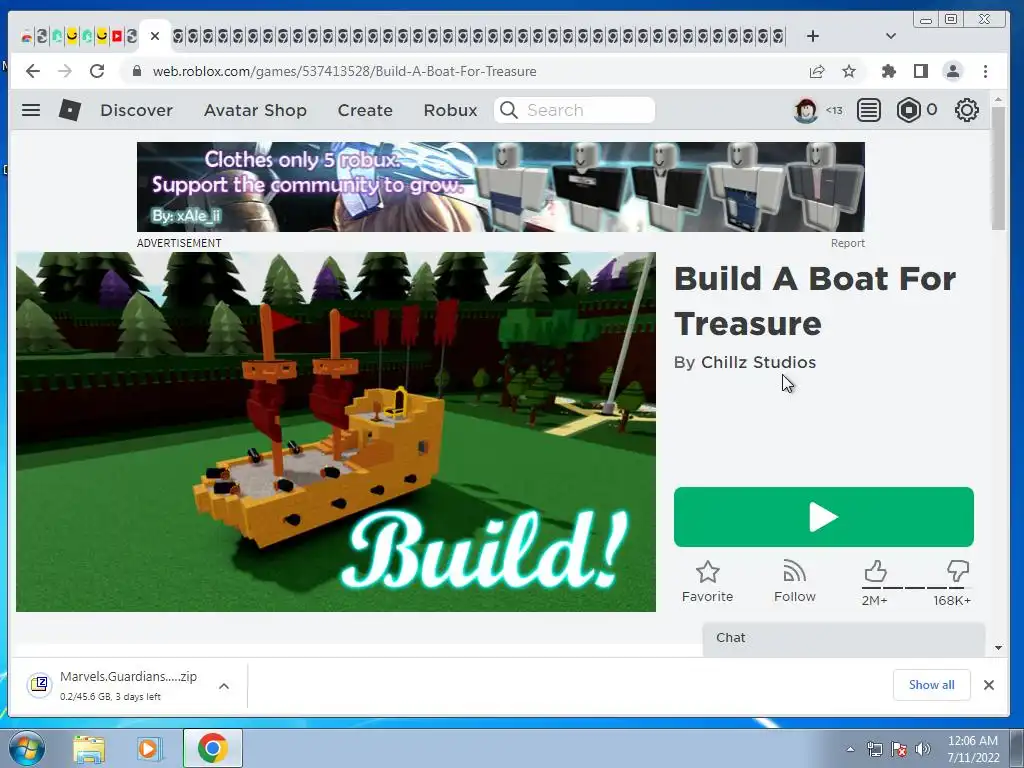The width and height of the screenshot is (1024, 768).
Task: Open Roblox settings gear icon
Action: pyautogui.click(x=967, y=110)
